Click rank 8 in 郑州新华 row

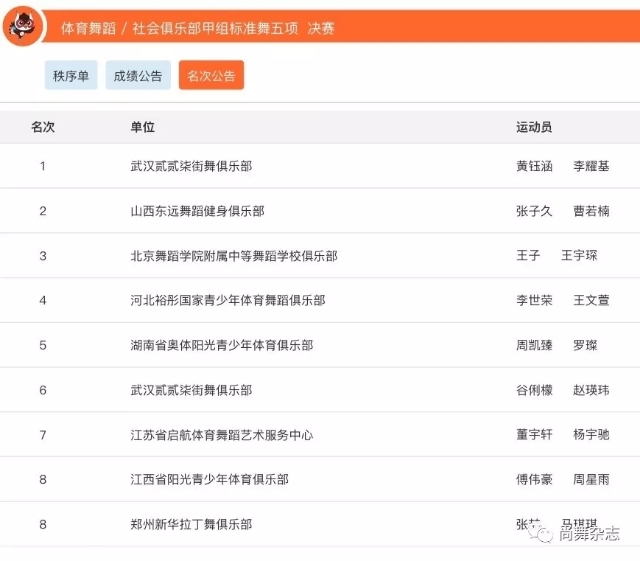click(x=43, y=524)
